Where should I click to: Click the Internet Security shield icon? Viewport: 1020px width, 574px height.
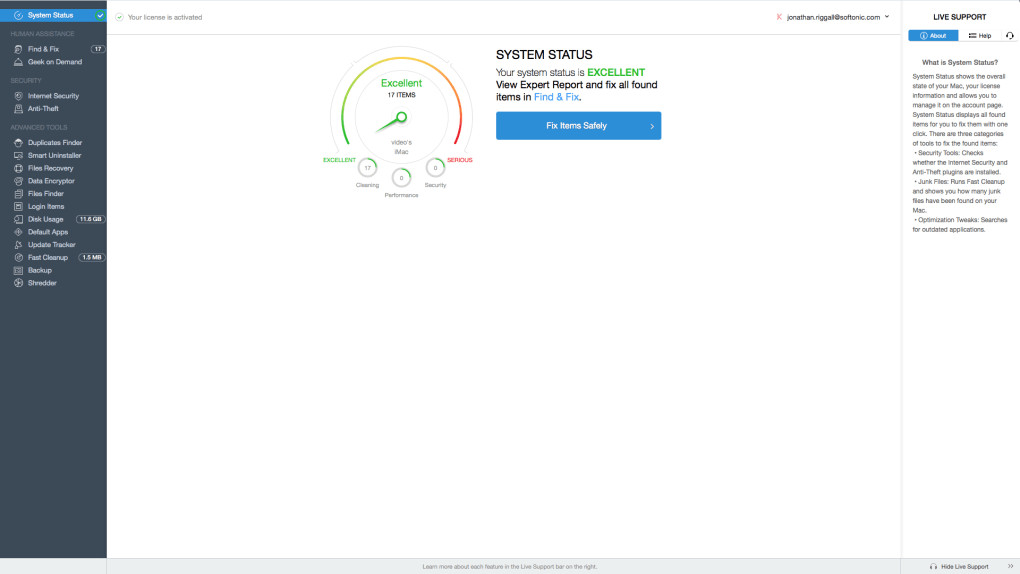(18, 96)
